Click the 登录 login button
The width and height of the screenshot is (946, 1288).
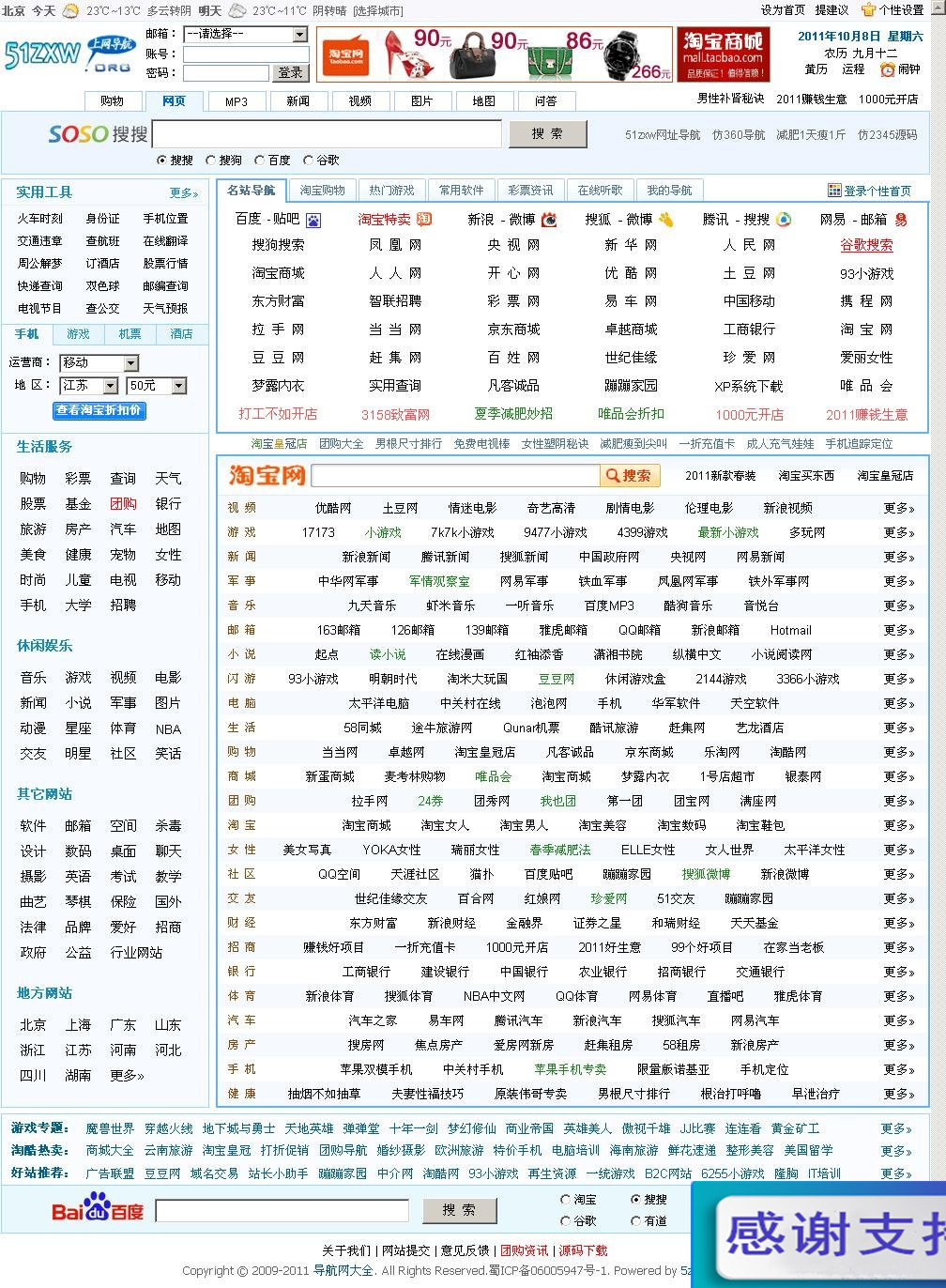pyautogui.click(x=290, y=72)
